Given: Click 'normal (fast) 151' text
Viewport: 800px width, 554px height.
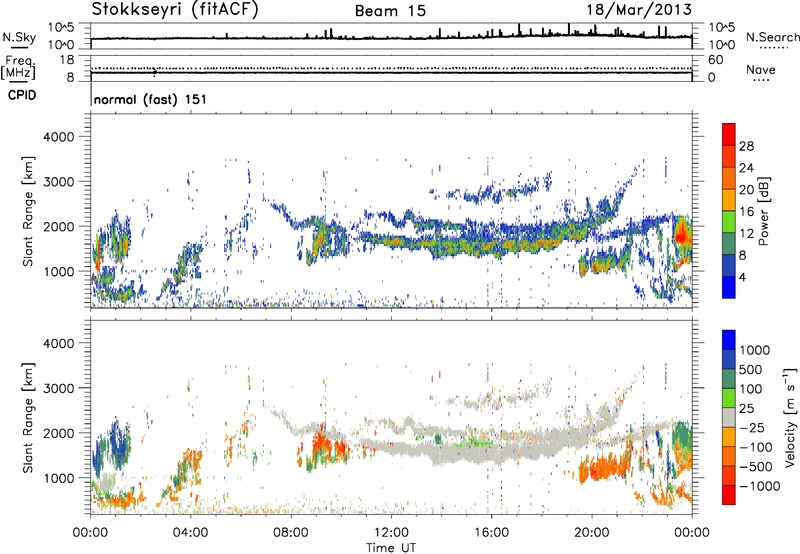Looking at the screenshot, I should coord(151,99).
